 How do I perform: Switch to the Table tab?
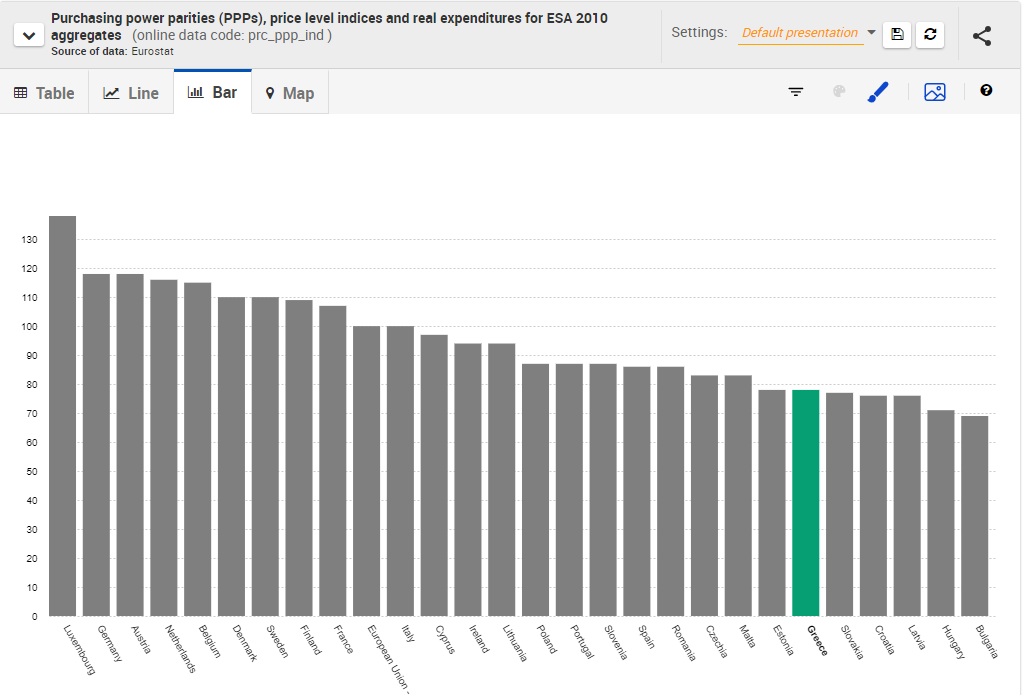(x=44, y=93)
